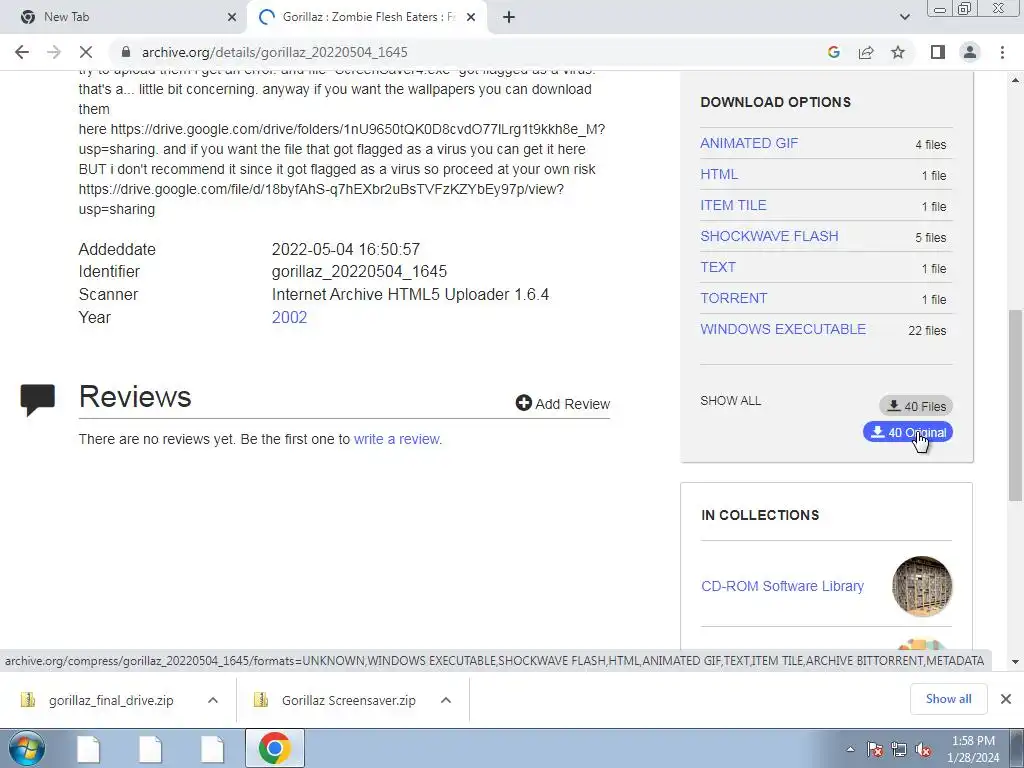Click the forward navigation arrow

tap(54, 52)
